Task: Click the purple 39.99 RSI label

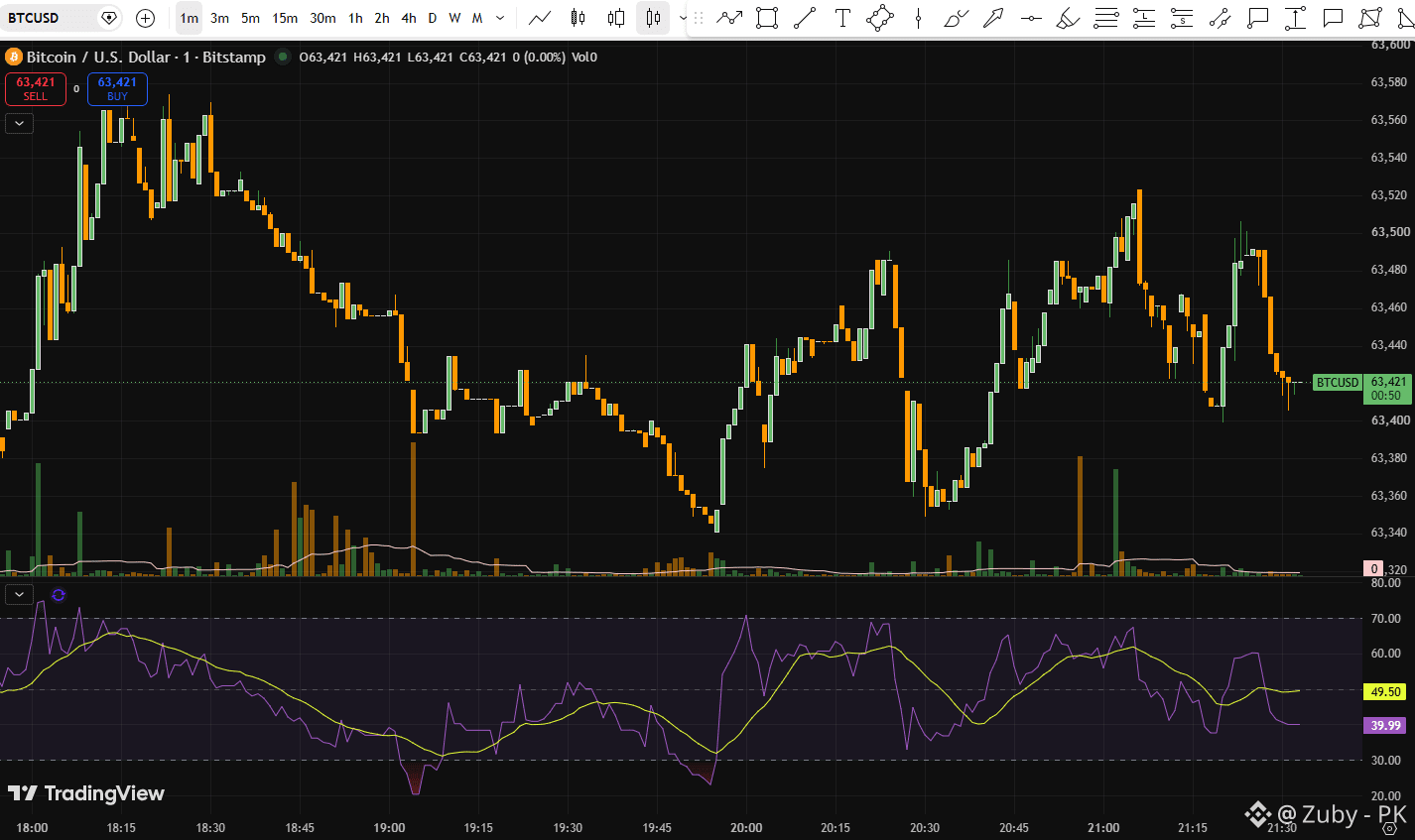Action: click(x=1386, y=726)
